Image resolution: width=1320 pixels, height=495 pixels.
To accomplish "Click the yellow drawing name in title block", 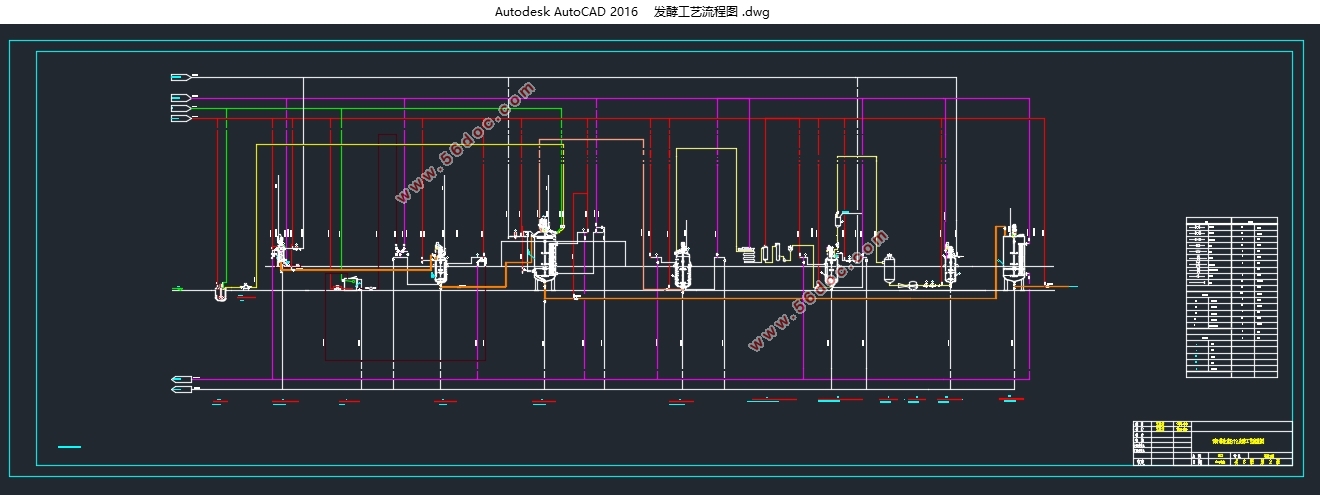I will point(1236,440).
